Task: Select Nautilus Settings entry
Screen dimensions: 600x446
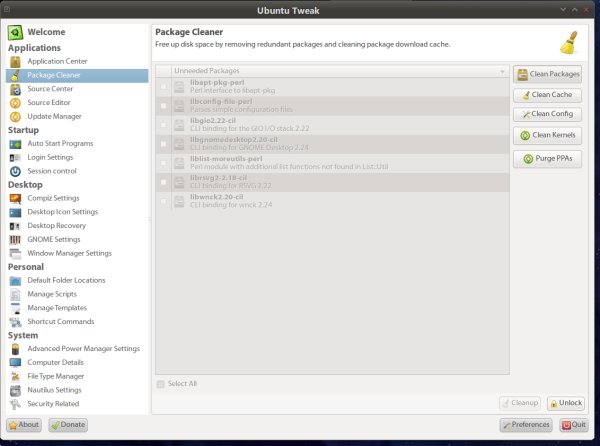Action: coord(54,390)
